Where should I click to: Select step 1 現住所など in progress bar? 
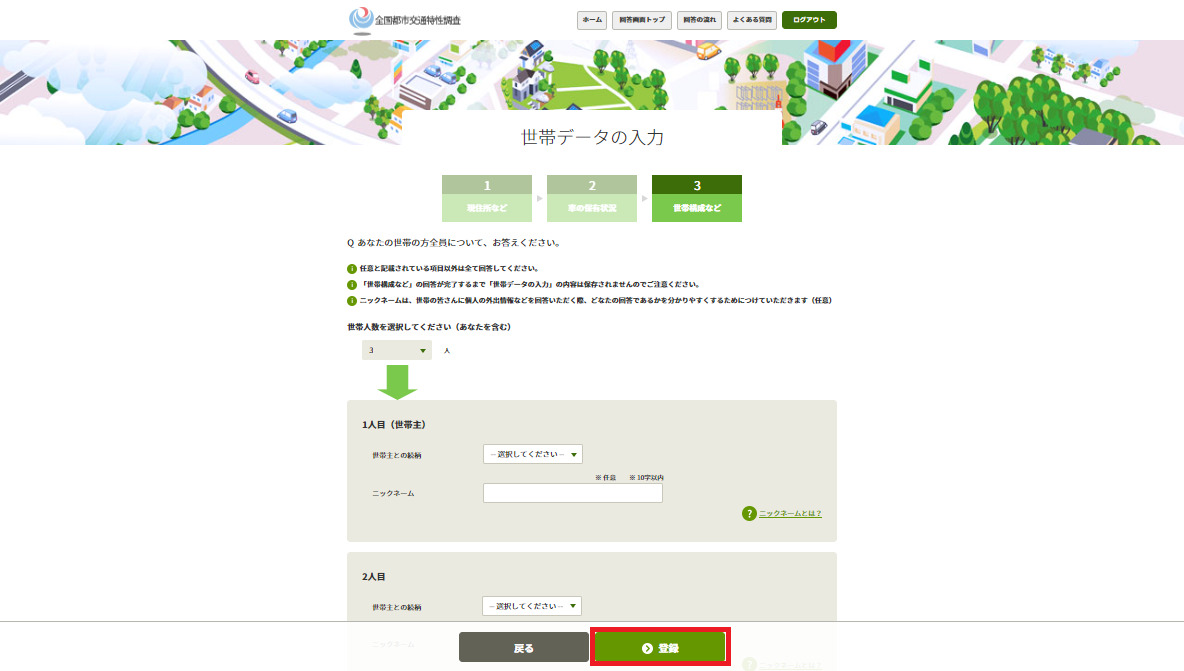point(487,198)
